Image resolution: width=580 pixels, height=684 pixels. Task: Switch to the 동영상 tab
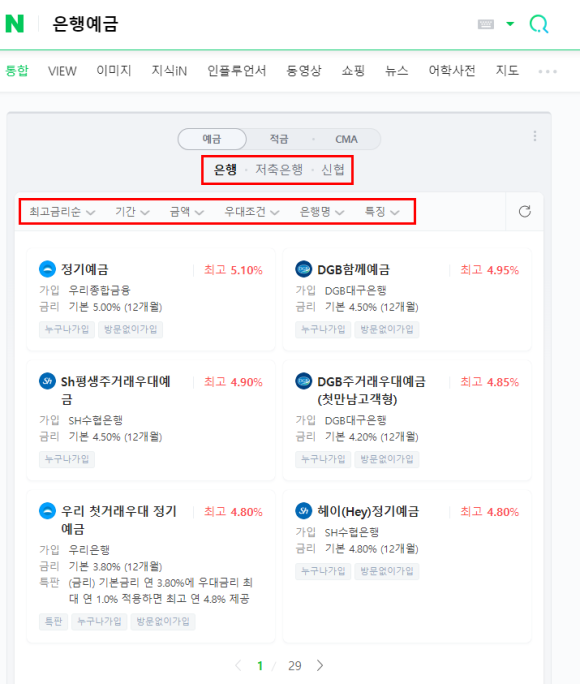coord(304,71)
